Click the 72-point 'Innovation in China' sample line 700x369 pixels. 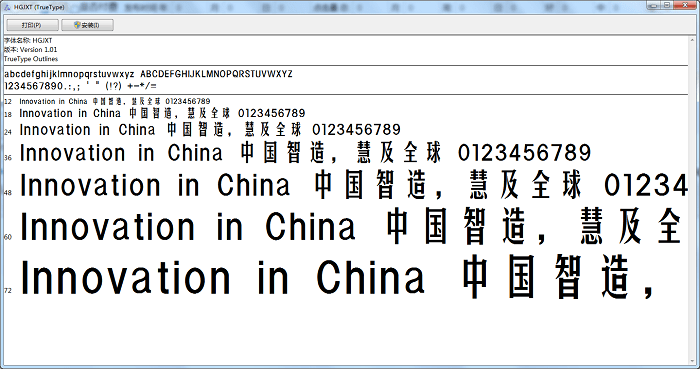click(x=337, y=277)
